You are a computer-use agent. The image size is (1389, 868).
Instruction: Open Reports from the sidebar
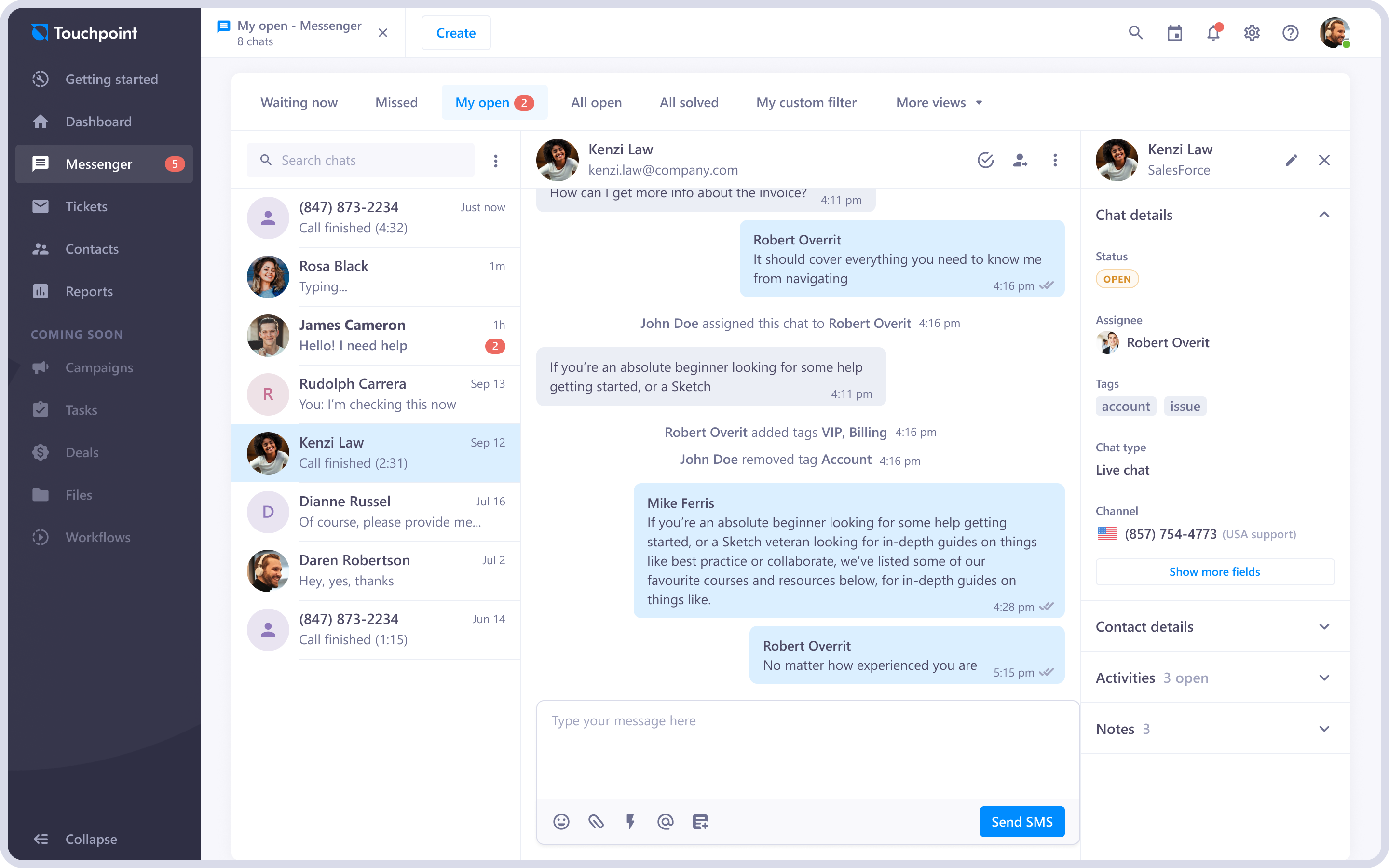pyautogui.click(x=89, y=291)
